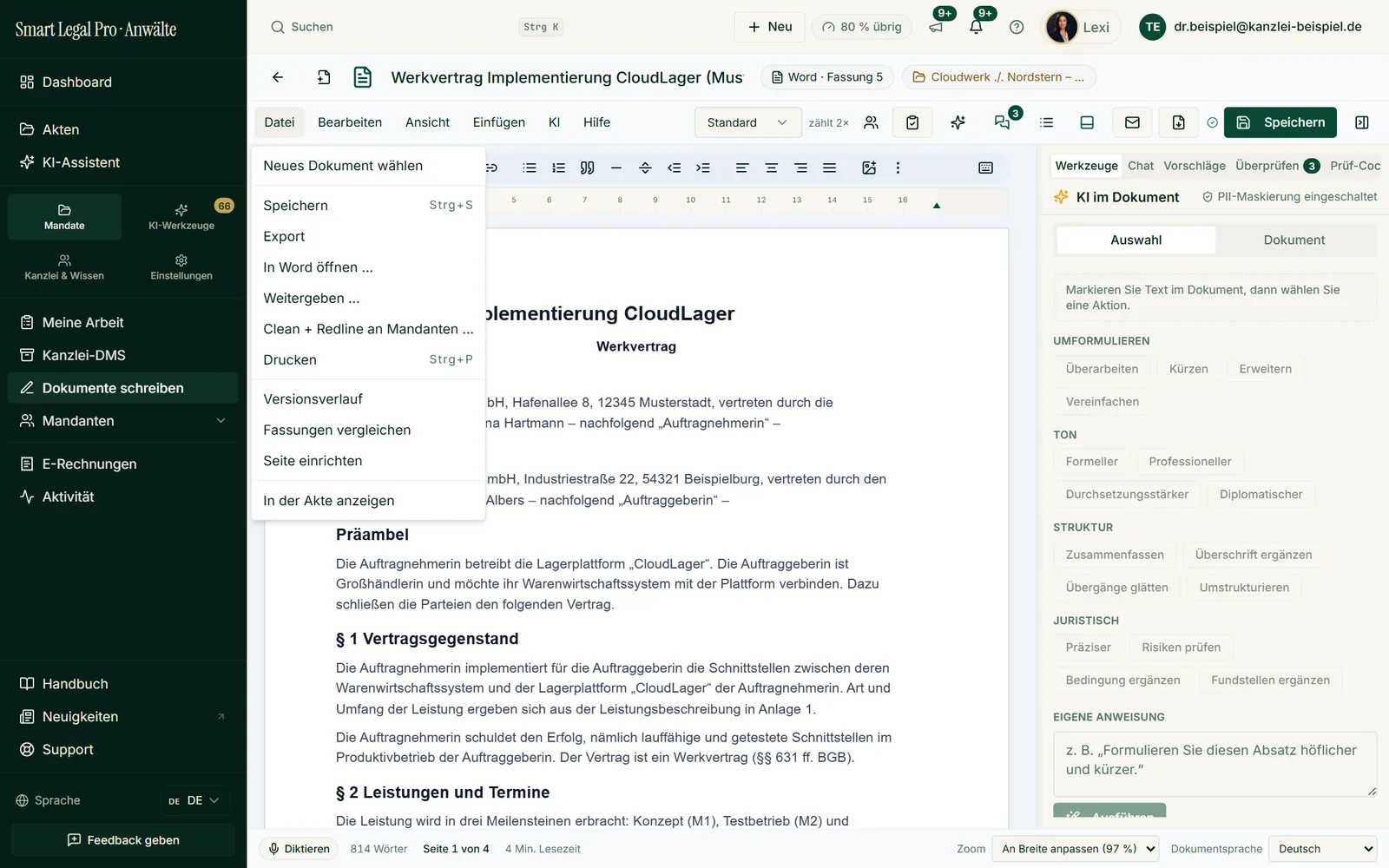Click the envelope email icon in toolbar
This screenshot has width=1389, height=868.
pos(1132,122)
